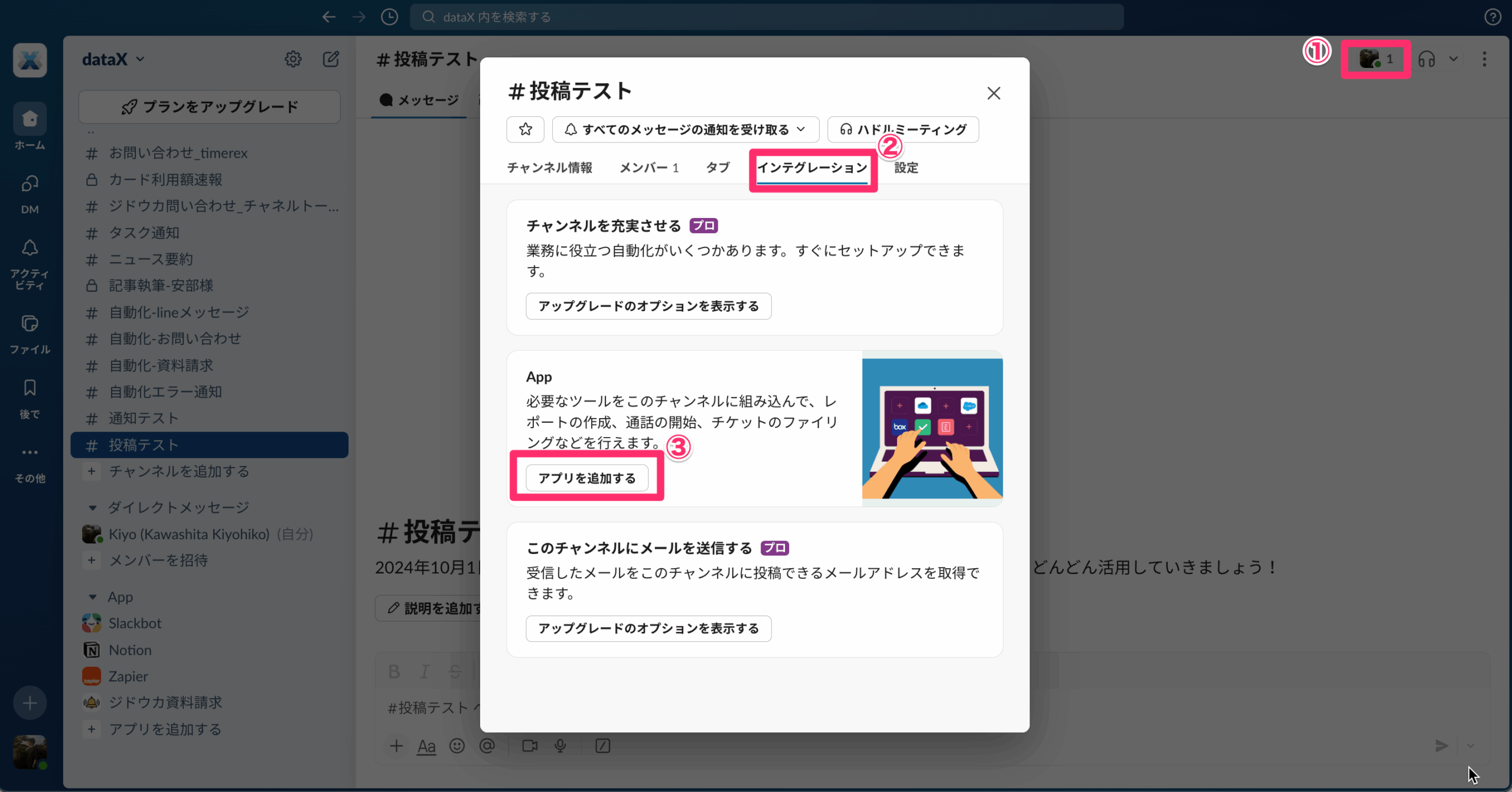
Task: Open the attach plus icon in the composer
Action: point(396,746)
